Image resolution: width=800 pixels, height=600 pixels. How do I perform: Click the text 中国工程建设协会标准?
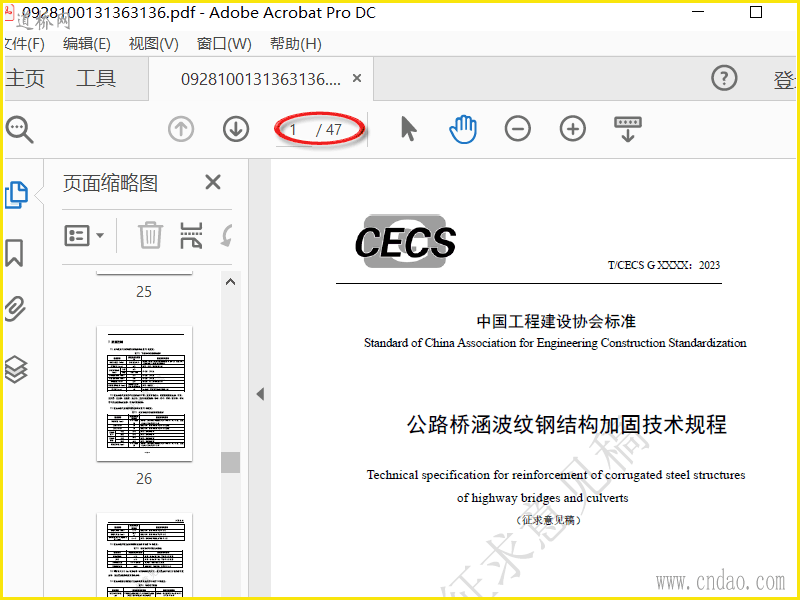coord(556,321)
